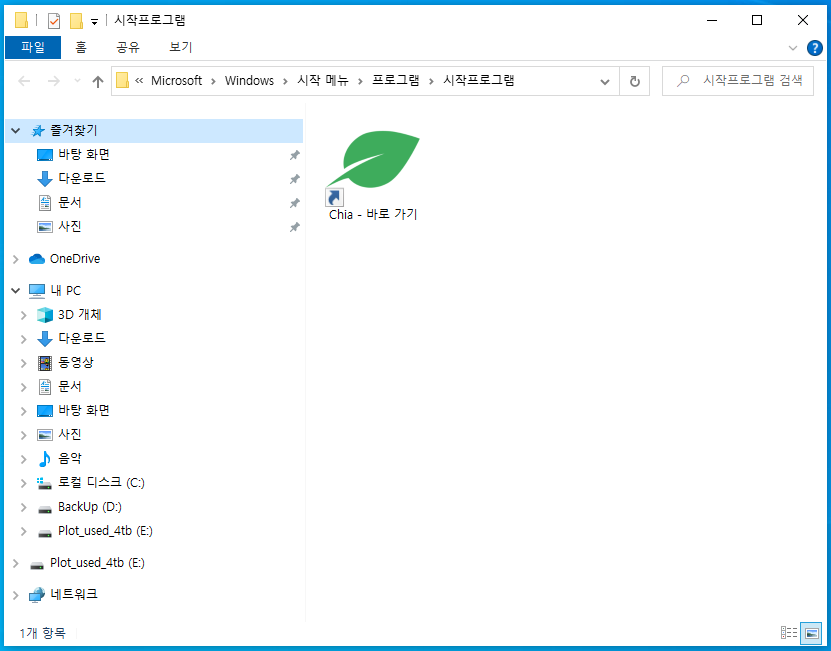This screenshot has width=831, height=651.
Task: Expand the BackUp (D:) drive
Action: (23, 507)
